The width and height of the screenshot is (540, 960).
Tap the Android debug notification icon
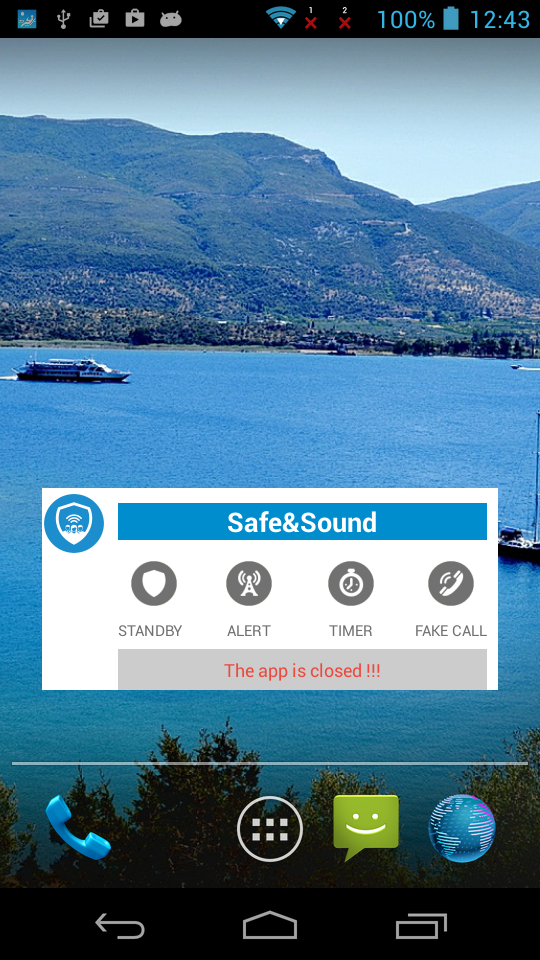[171, 20]
